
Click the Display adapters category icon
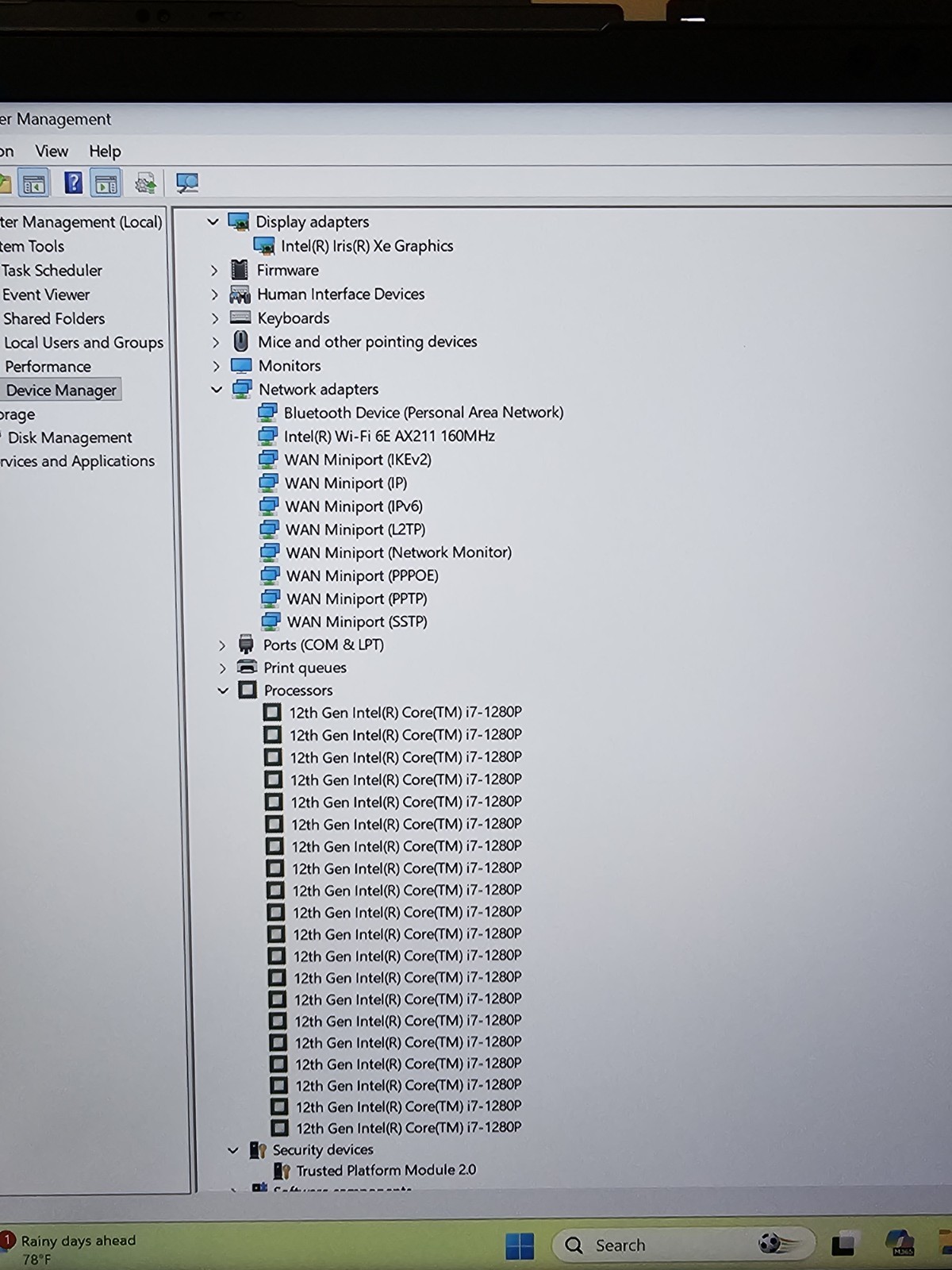(238, 221)
